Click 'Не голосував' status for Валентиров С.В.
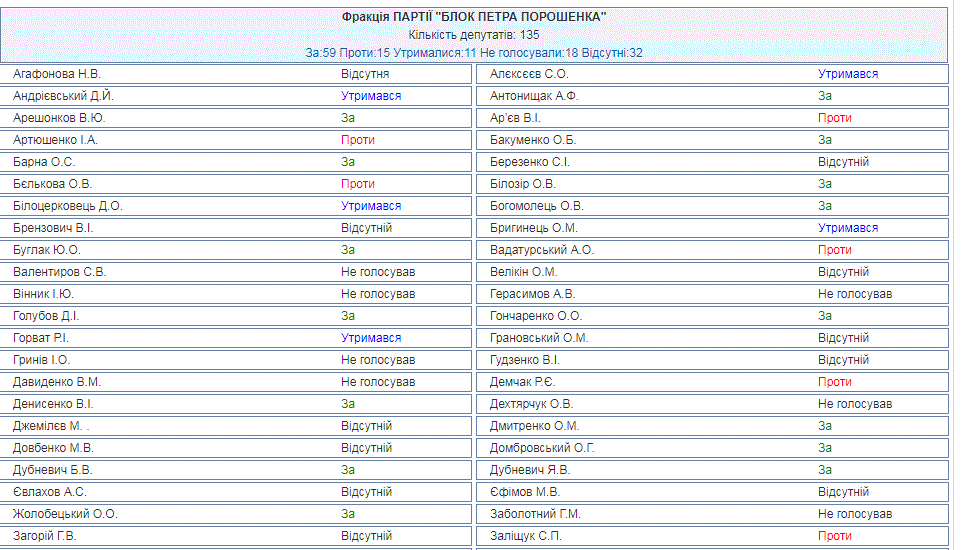973x550 pixels. pos(378,272)
